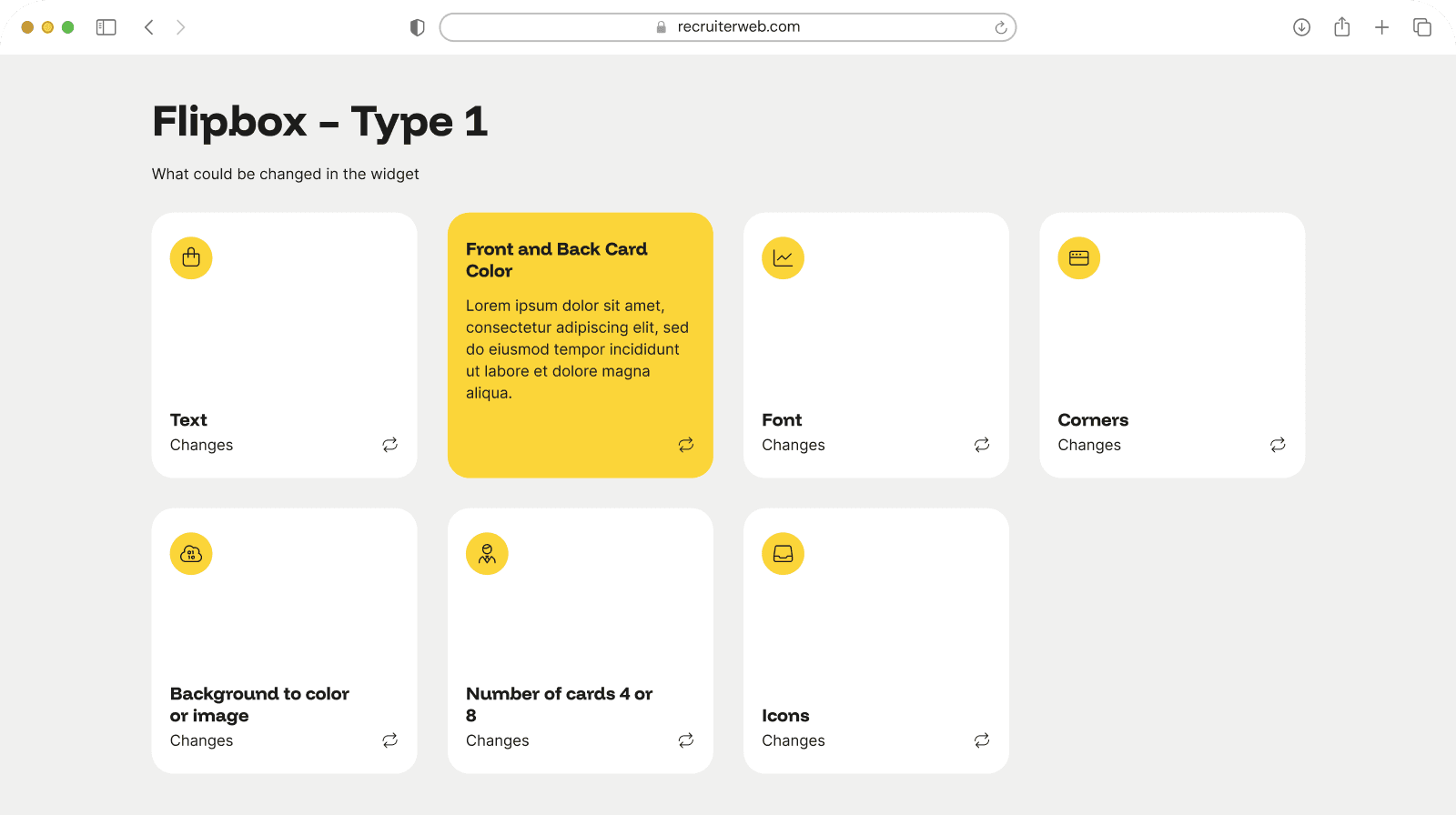Click the flip arrows on the Corners card

click(1278, 445)
